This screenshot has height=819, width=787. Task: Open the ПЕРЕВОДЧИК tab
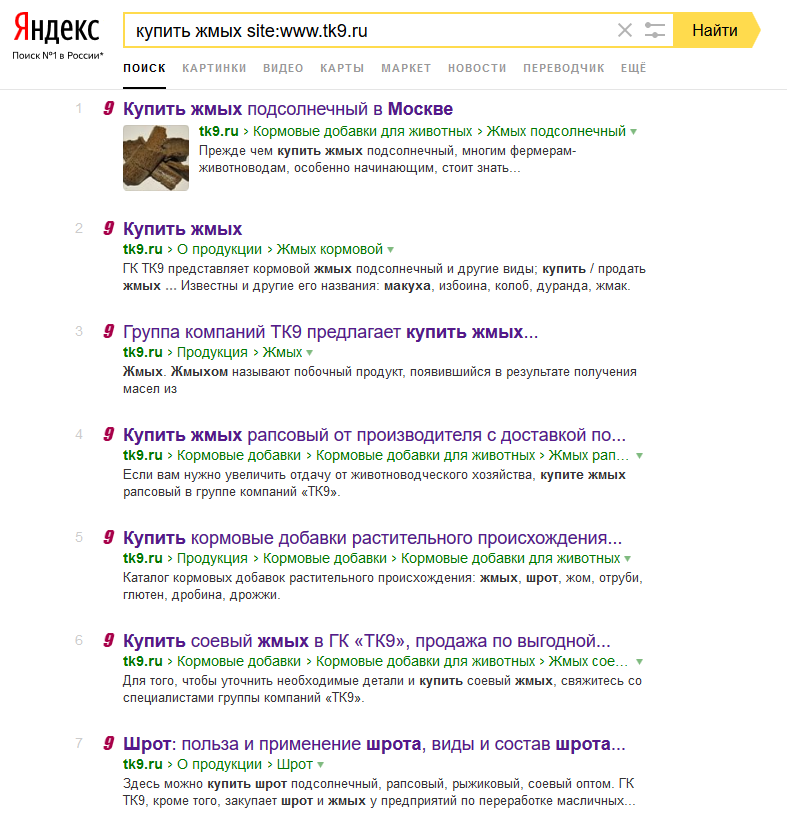(563, 68)
